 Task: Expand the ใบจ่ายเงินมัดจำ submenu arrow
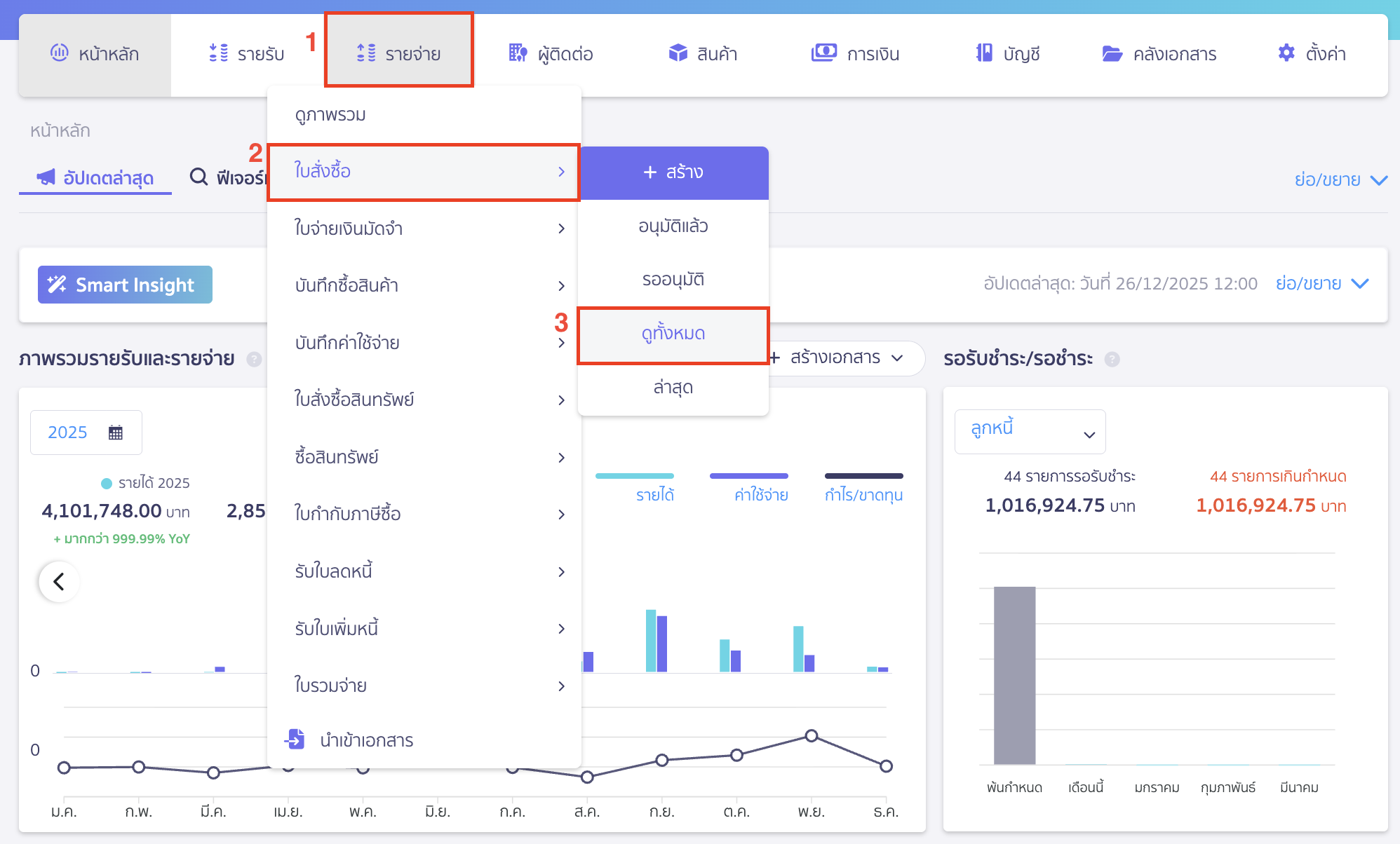tap(561, 229)
